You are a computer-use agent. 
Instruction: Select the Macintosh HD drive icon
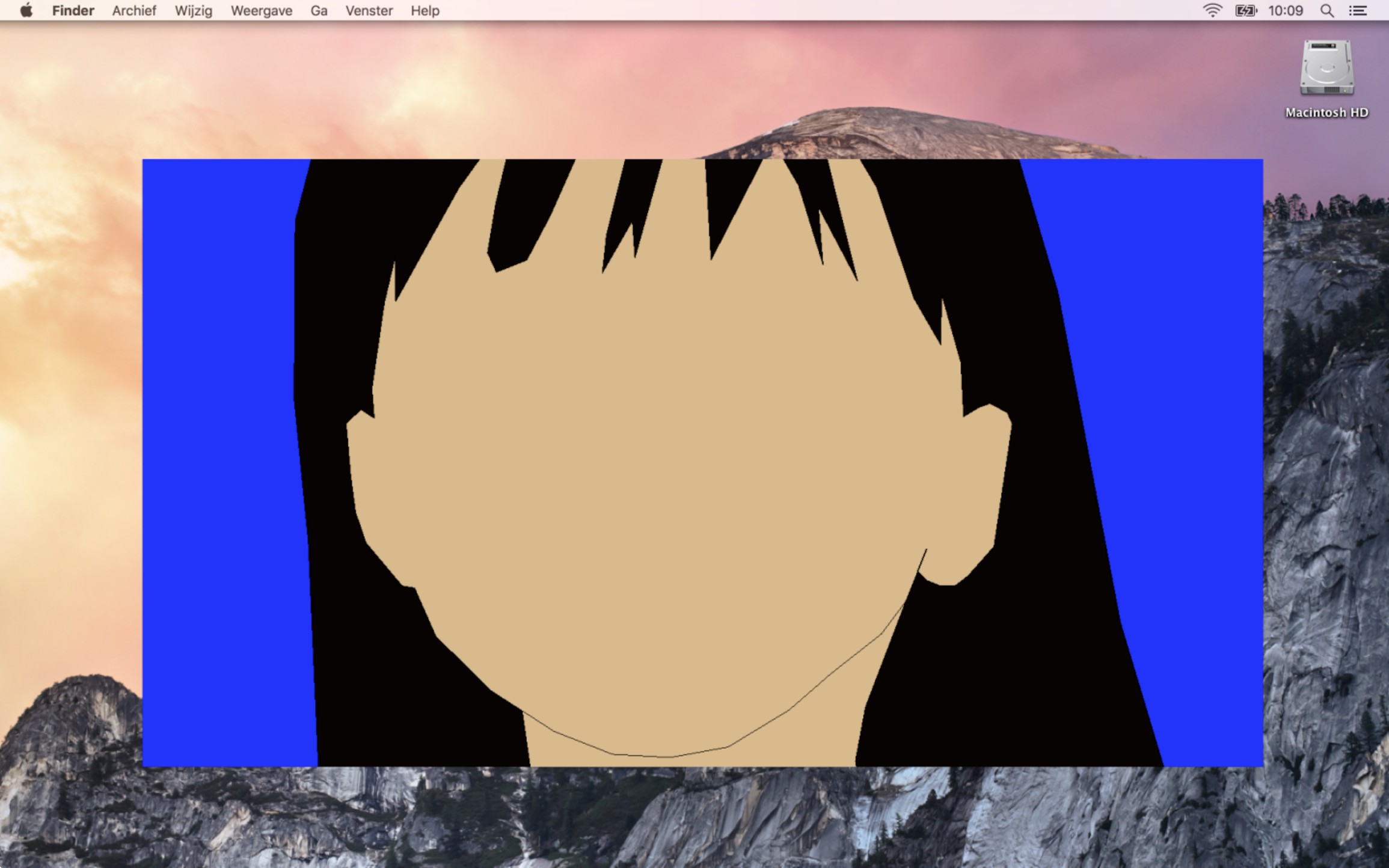[1326, 68]
